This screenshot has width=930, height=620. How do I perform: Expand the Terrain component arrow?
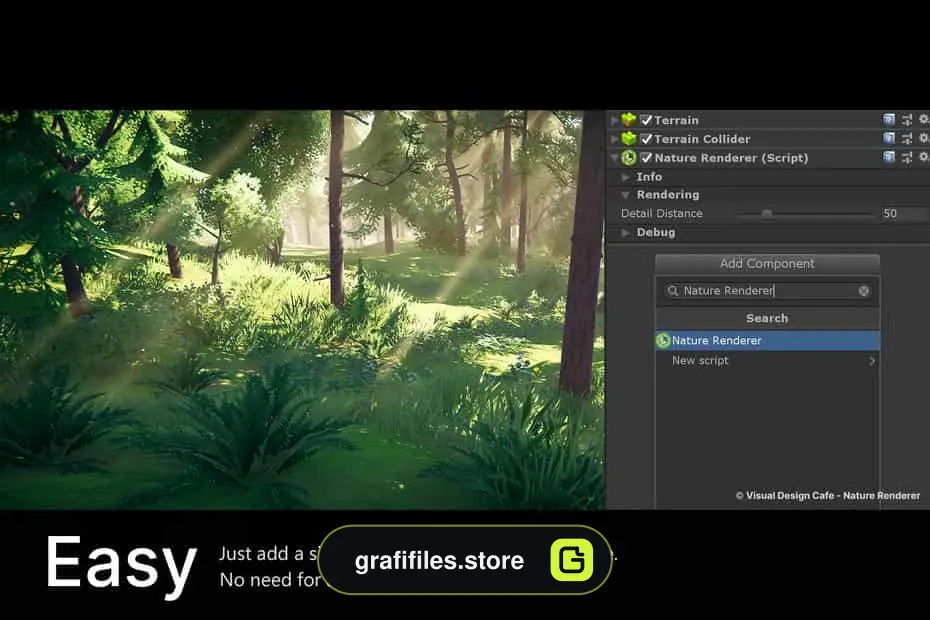pos(614,120)
